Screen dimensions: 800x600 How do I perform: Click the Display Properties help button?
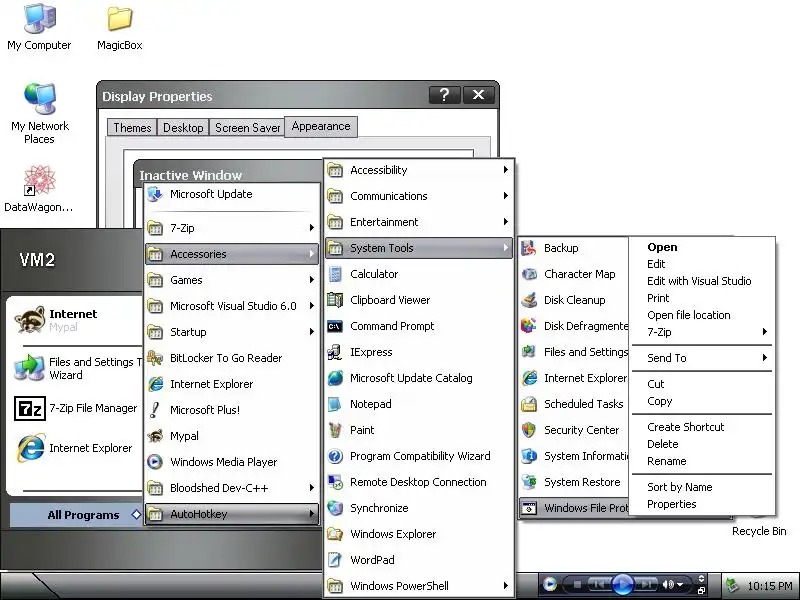444,95
